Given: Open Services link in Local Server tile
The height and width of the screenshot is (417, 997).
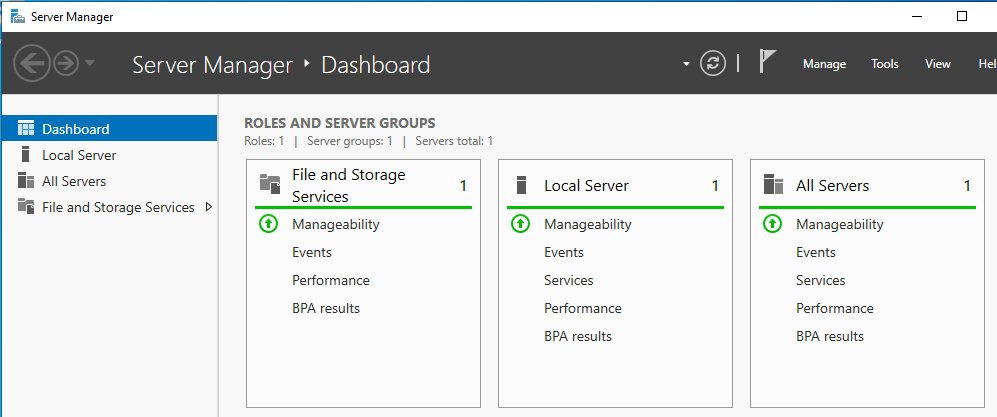Looking at the screenshot, I should [x=569, y=280].
